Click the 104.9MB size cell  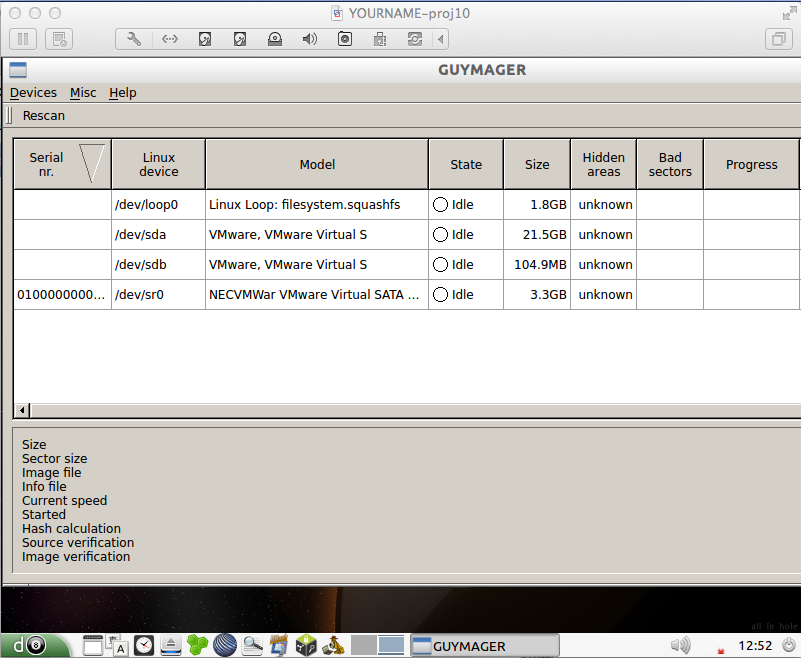pyautogui.click(x=537, y=265)
